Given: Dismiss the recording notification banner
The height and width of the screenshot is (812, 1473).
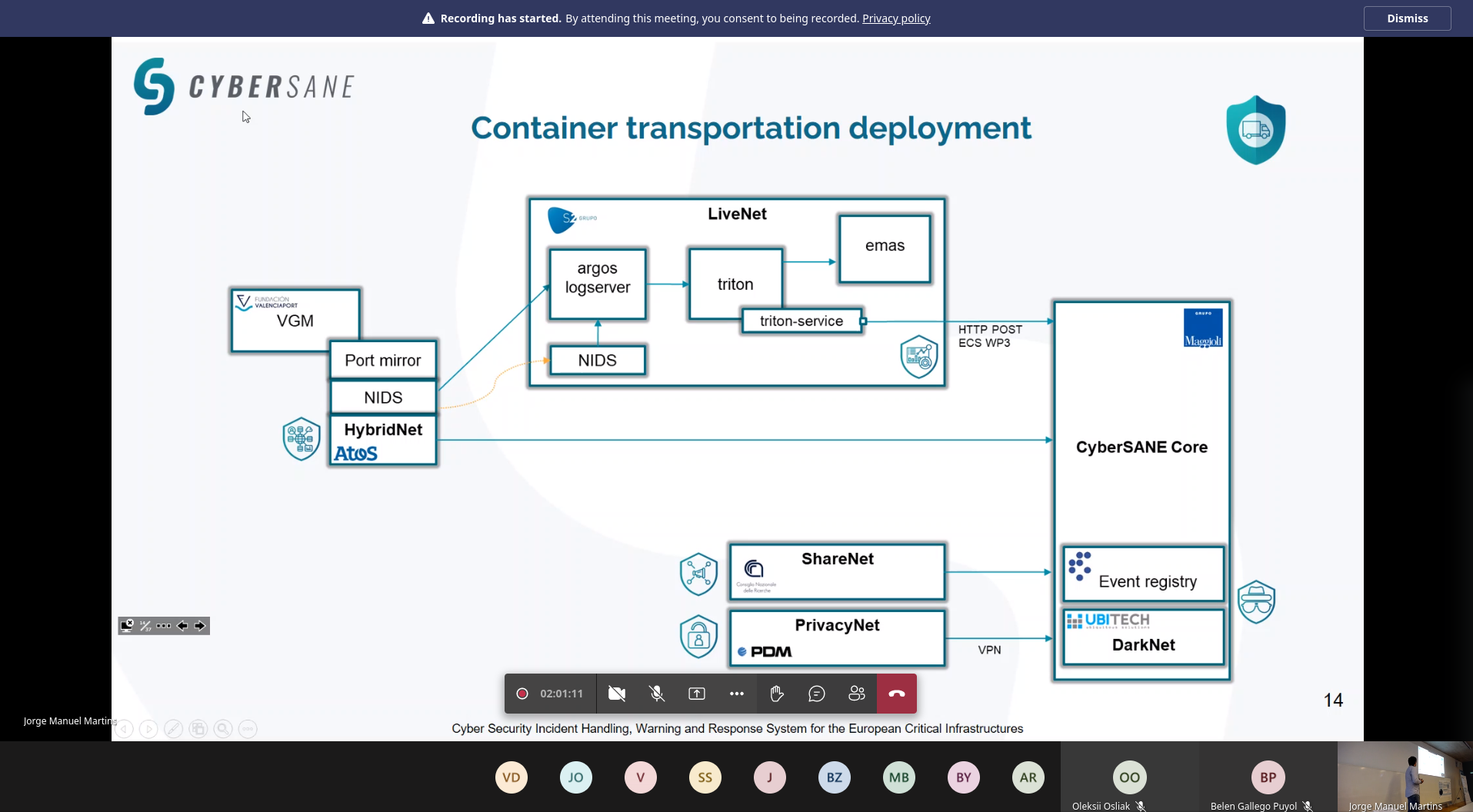Looking at the screenshot, I should 1407,18.
